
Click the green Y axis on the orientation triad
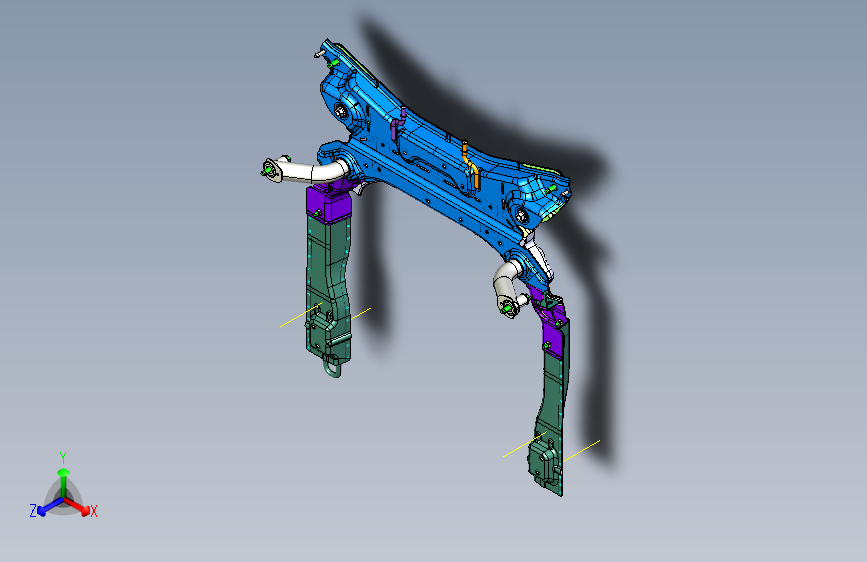pos(64,481)
